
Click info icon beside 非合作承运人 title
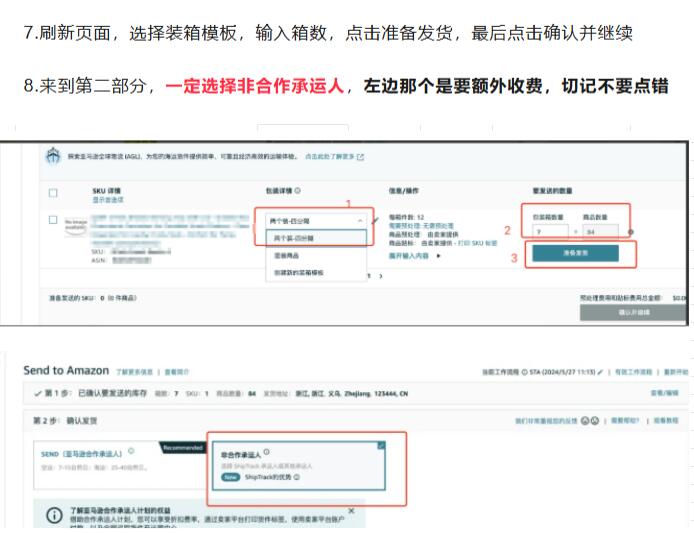(x=266, y=452)
